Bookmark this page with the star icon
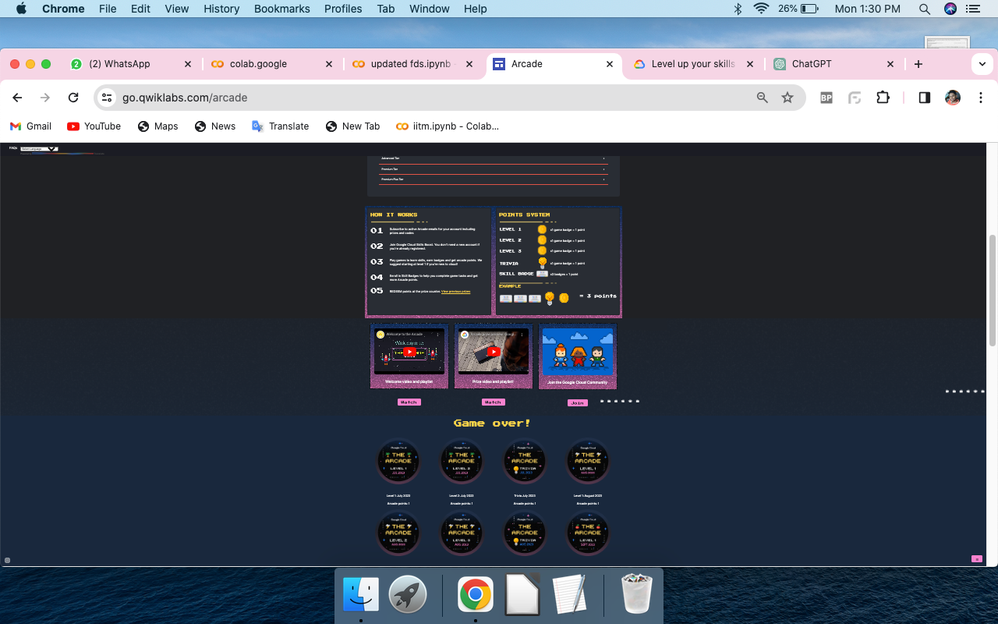This screenshot has width=998, height=624. (x=787, y=97)
